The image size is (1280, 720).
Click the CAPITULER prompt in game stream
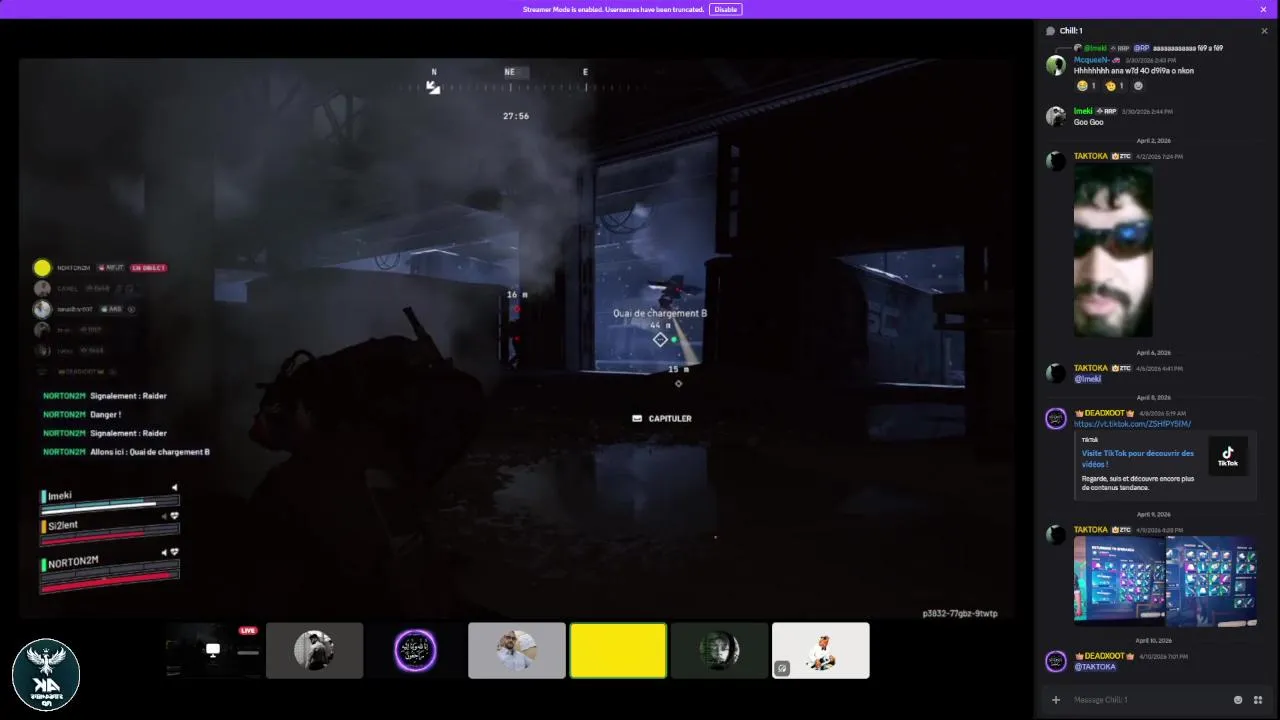click(x=662, y=418)
